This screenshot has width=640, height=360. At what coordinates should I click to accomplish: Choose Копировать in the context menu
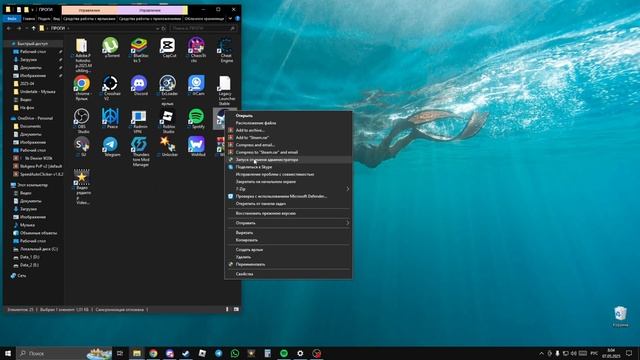288,240
